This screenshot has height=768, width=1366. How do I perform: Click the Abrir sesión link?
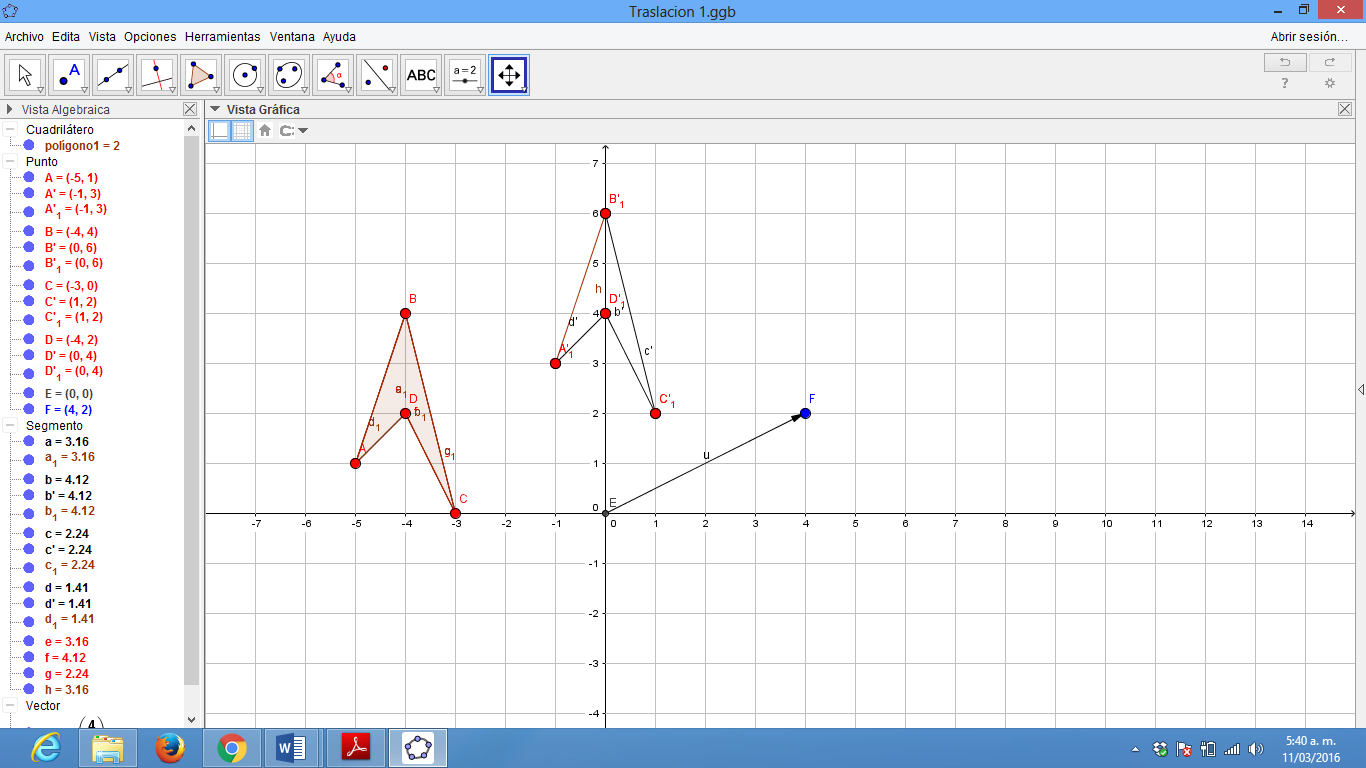coord(1308,37)
